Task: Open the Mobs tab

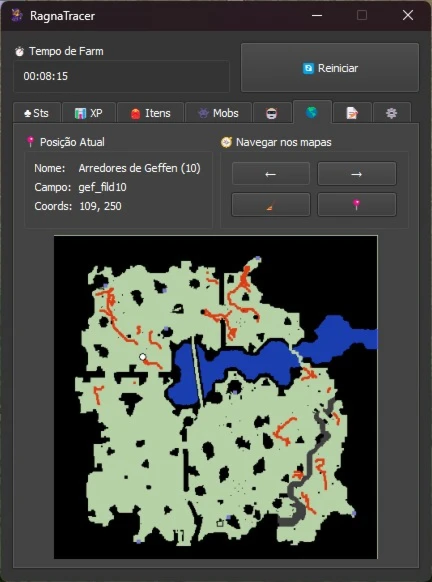Action: click(218, 113)
